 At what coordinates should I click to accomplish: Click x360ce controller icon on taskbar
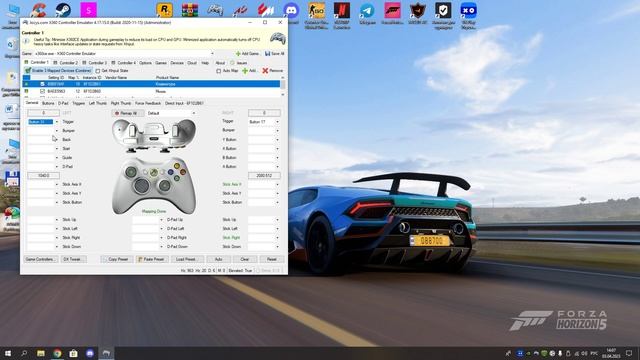tap(106, 353)
